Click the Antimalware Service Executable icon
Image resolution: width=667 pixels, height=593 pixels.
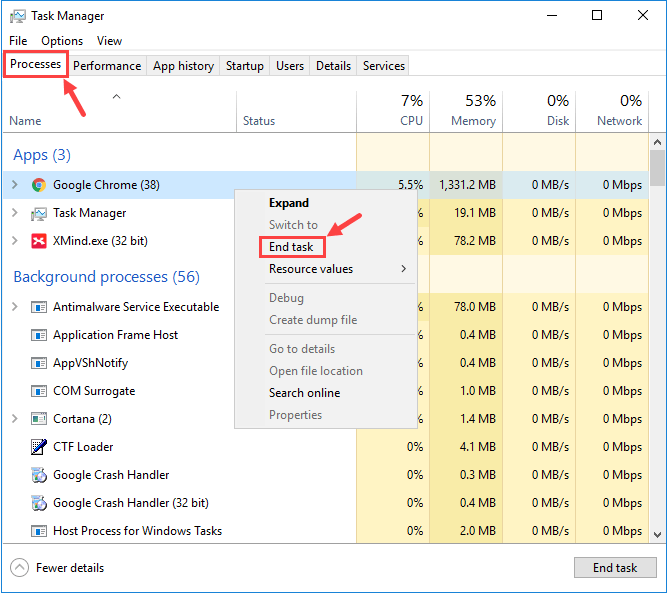pyautogui.click(x=39, y=307)
